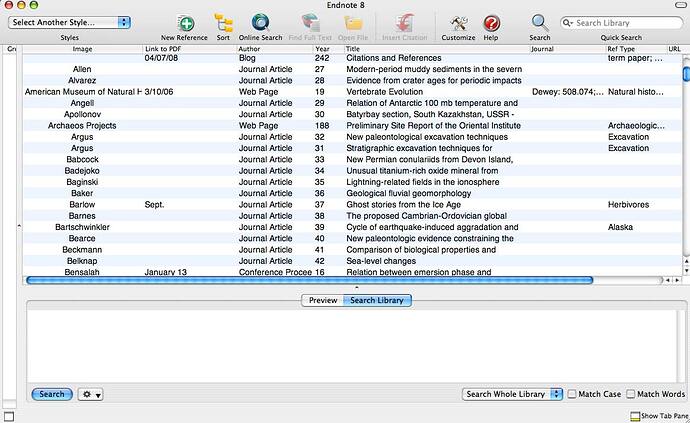The width and height of the screenshot is (690, 423).
Task: Click the 'Alaska' Ref Type cell
Action: 620,227
